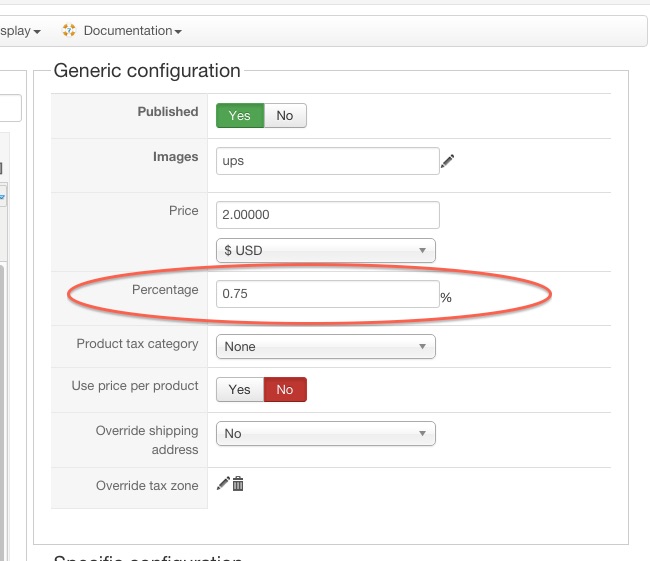Click the Display menu caret arrow
Viewport: 650px width, 561px height.
37,32
